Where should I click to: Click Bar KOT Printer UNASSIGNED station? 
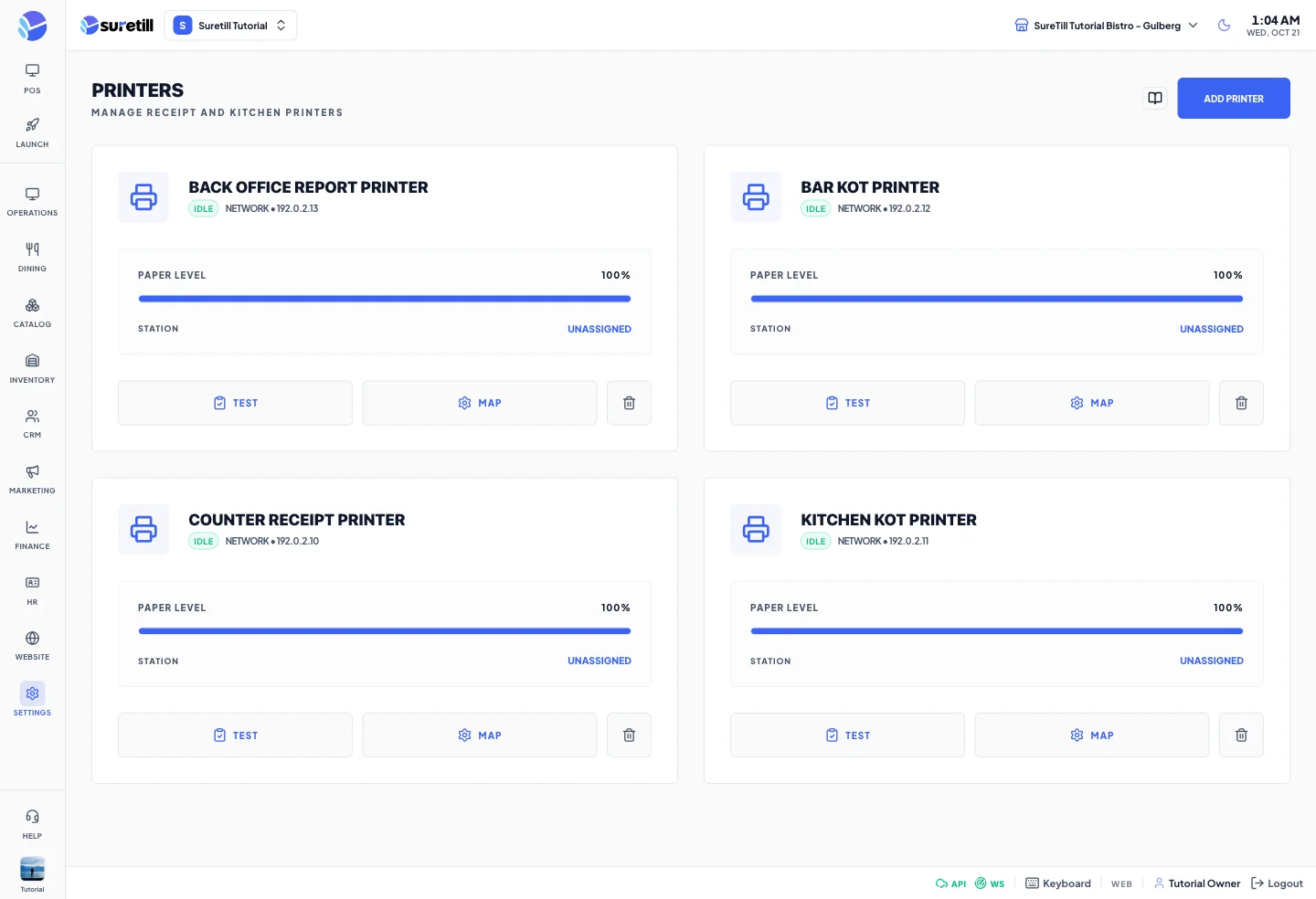pos(1212,329)
